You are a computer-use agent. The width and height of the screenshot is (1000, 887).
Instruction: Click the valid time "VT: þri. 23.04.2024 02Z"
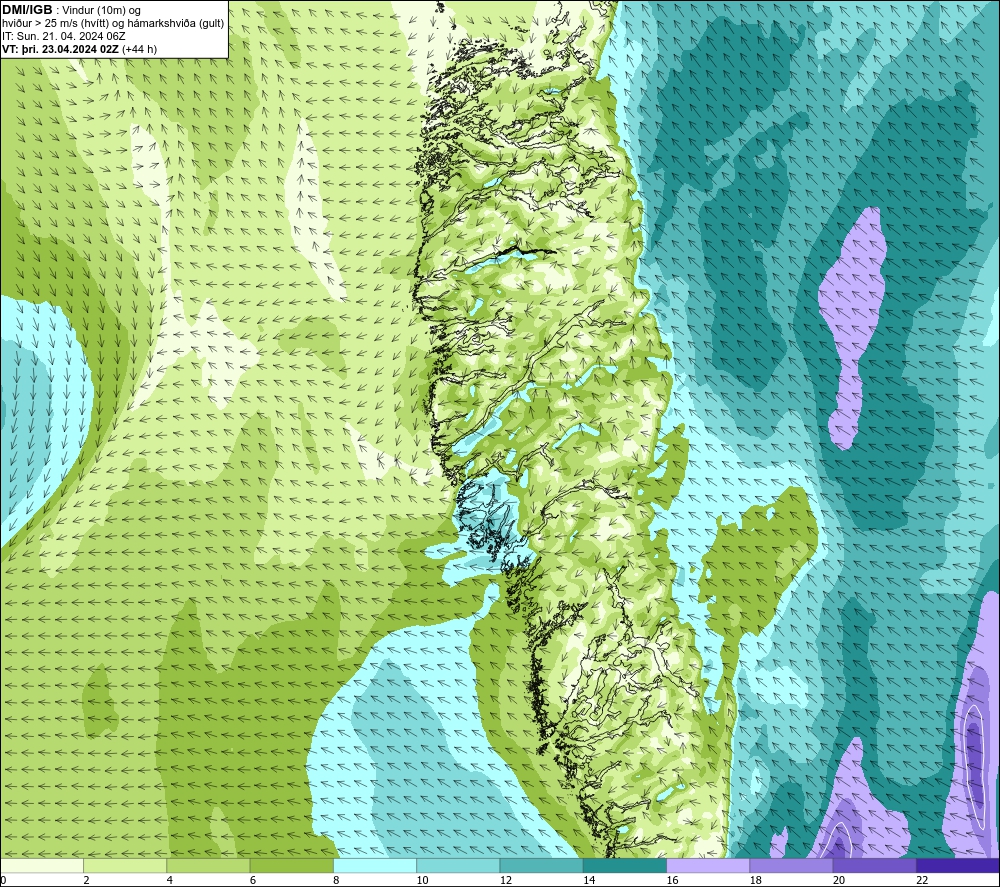pyautogui.click(x=60, y=49)
